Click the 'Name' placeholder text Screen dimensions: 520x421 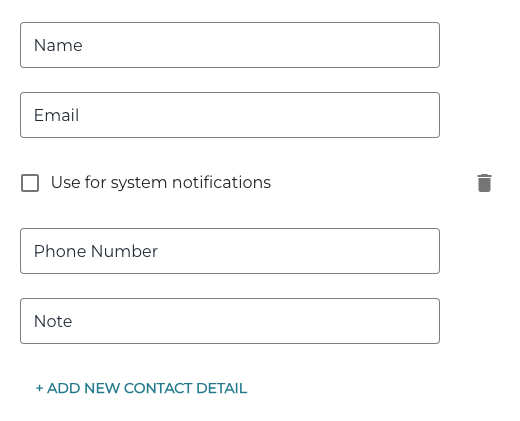58,45
